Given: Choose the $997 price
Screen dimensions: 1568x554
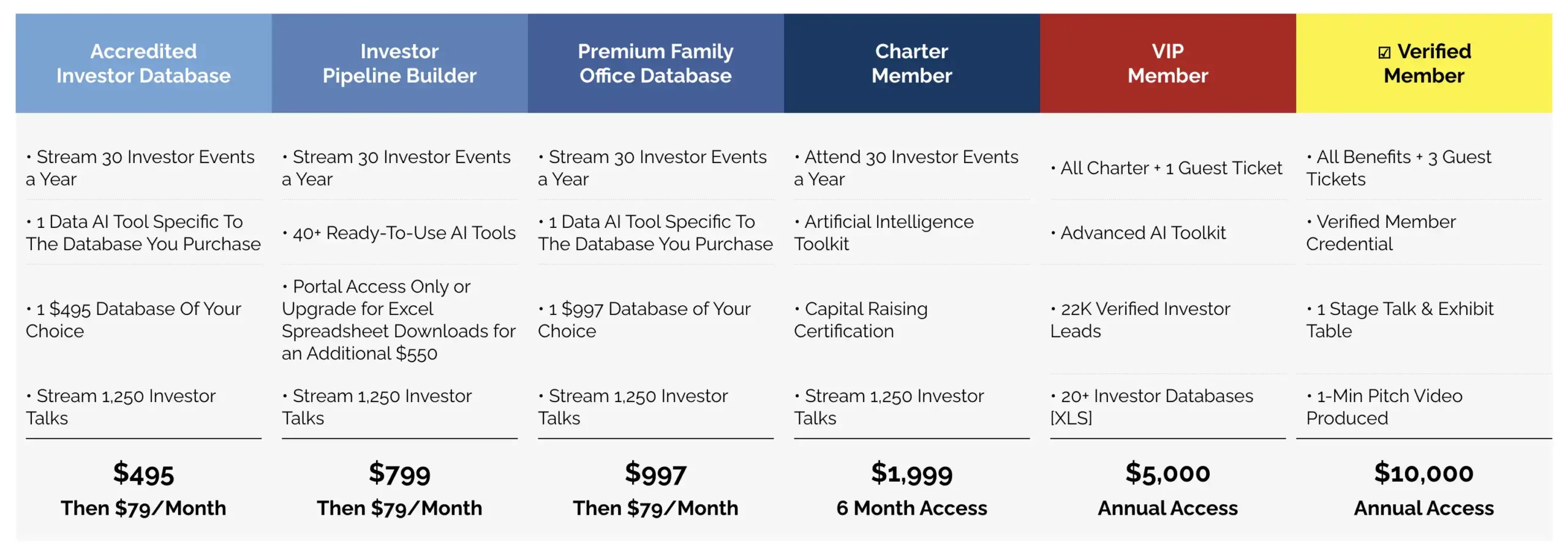Looking at the screenshot, I should click(x=655, y=473).
